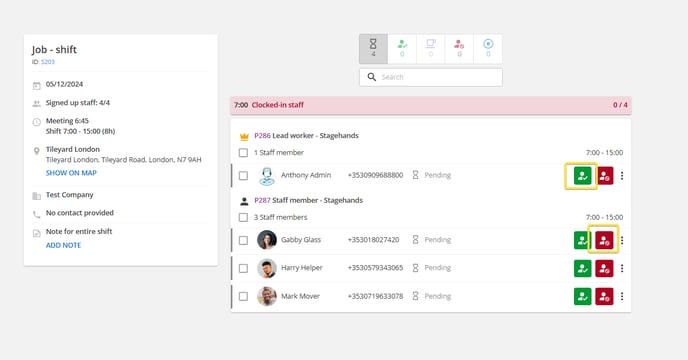Click the name Gabby Glass
This screenshot has width=688, height=360.
tap(301, 240)
